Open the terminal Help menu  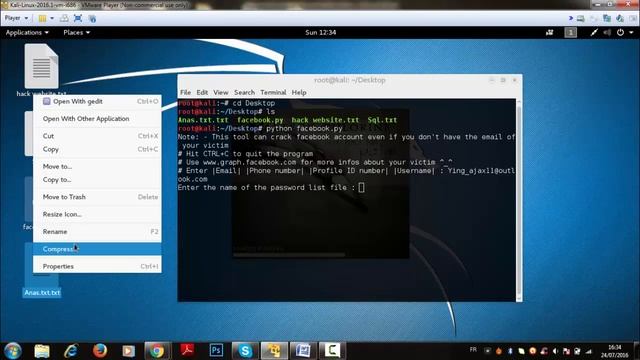pyautogui.click(x=299, y=92)
